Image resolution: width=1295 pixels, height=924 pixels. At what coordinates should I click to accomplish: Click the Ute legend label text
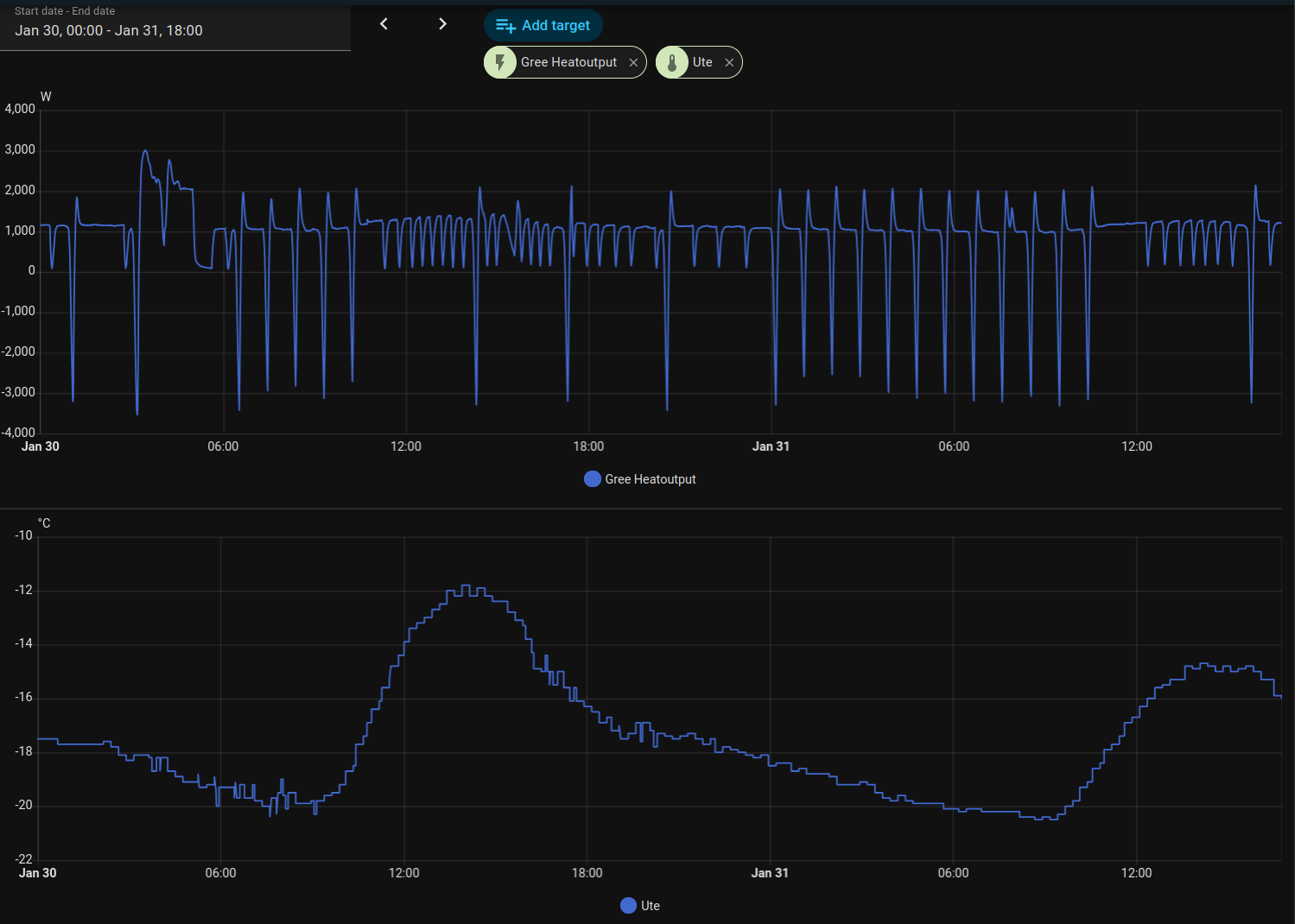651,906
